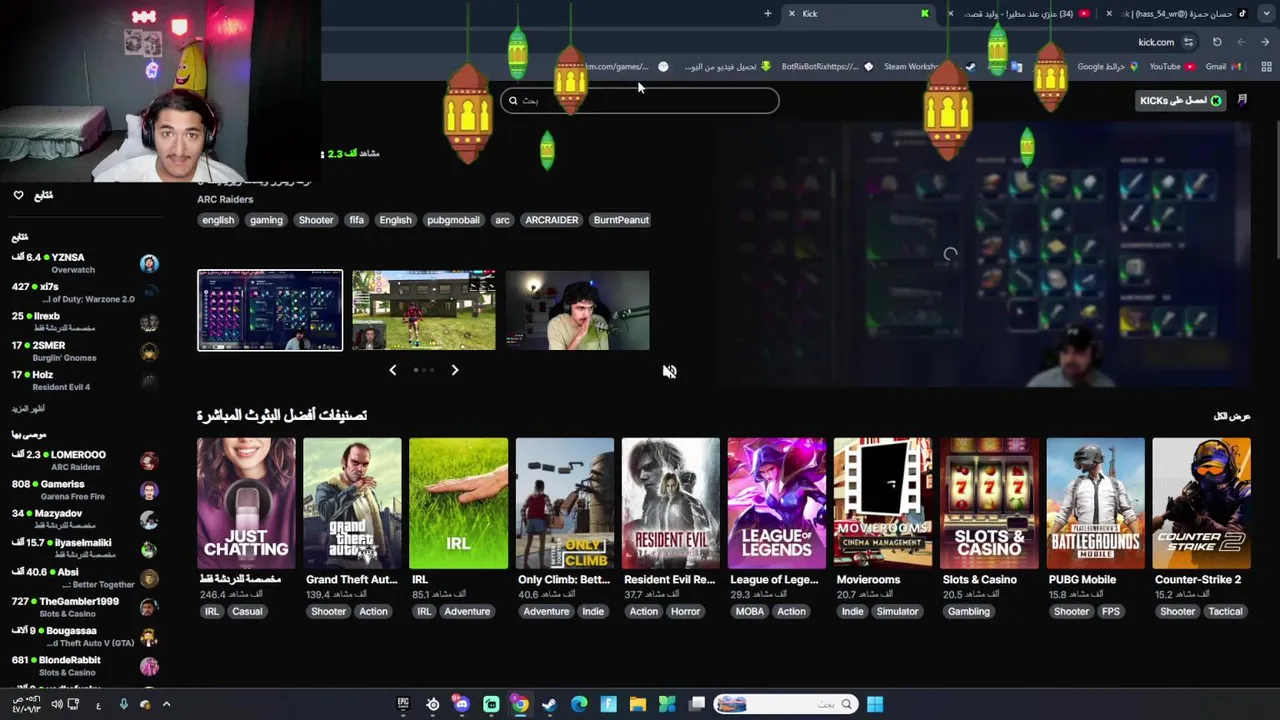The image size is (1280, 720).
Task: Click the 'BurntPeanut' tag
Action: [x=621, y=220]
